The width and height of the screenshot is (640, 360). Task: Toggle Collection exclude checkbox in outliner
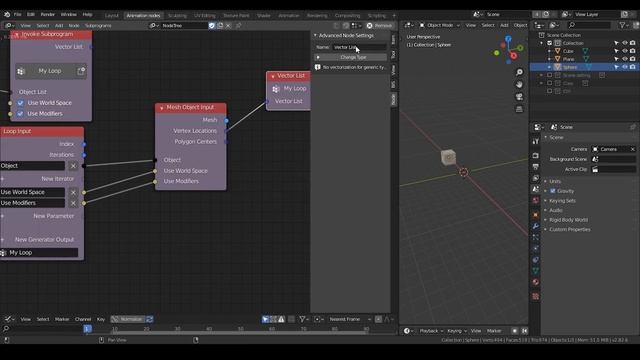pos(549,43)
